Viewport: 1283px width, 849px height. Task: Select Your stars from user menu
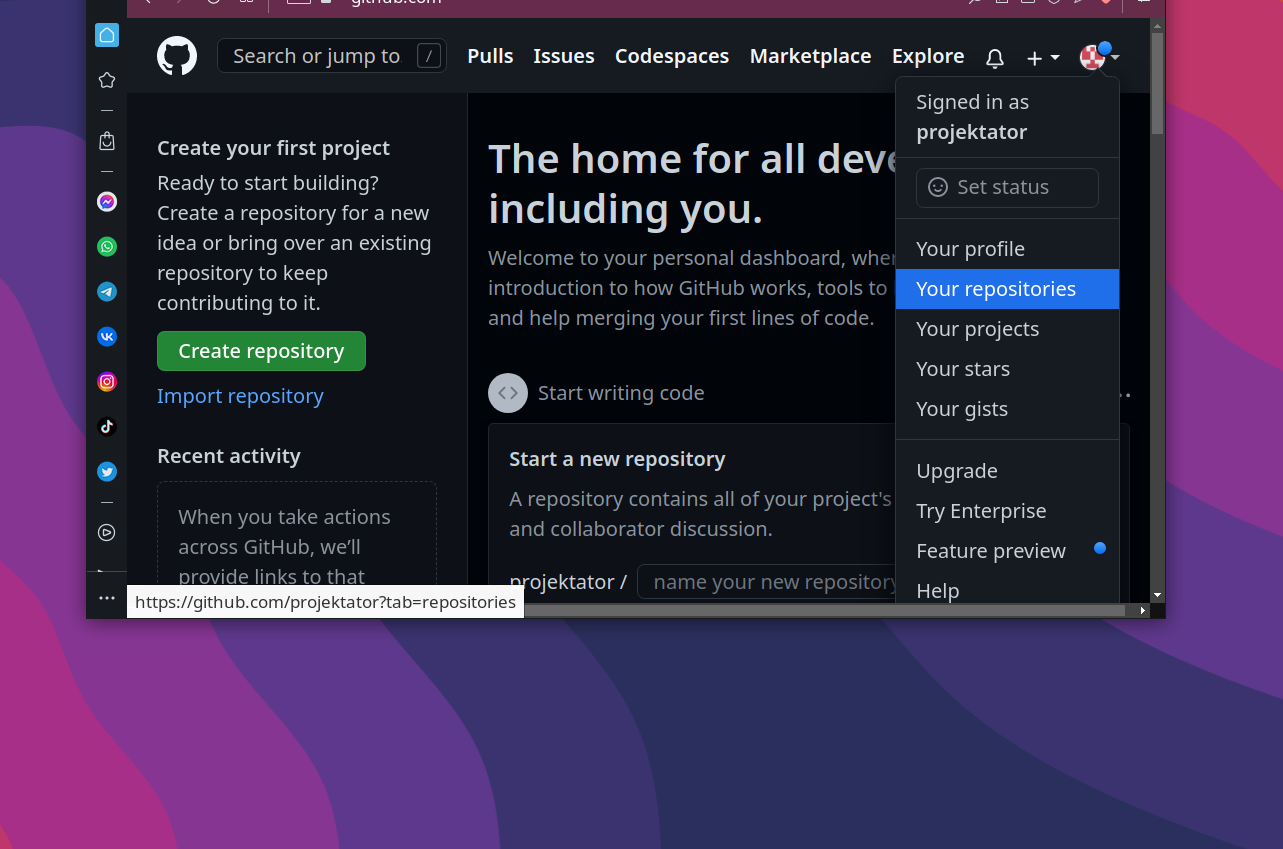[x=1007, y=369]
